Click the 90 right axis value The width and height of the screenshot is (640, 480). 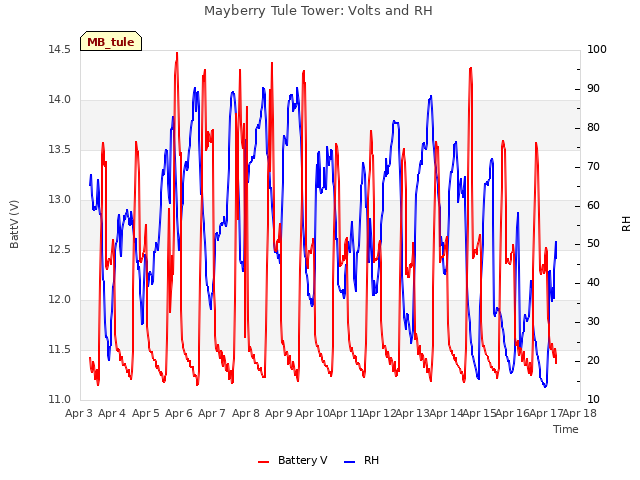(x=593, y=89)
